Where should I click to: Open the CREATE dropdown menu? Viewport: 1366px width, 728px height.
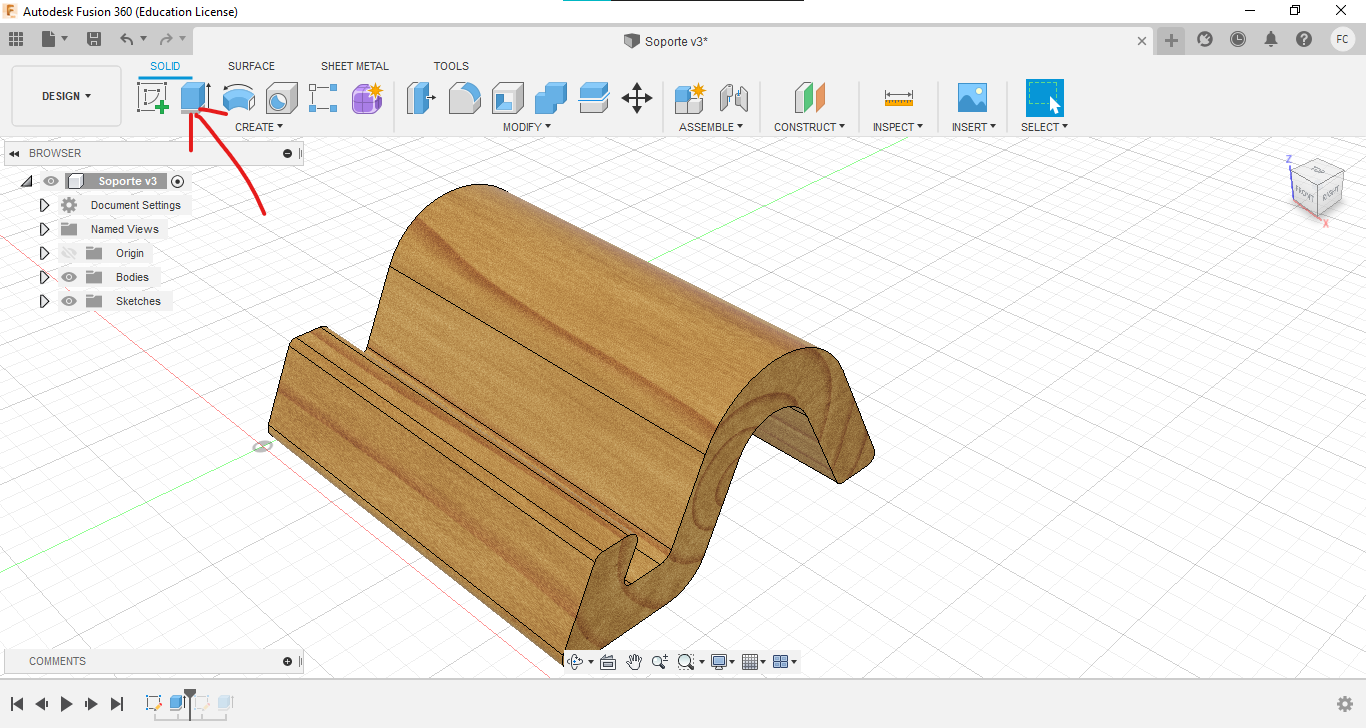coord(259,127)
